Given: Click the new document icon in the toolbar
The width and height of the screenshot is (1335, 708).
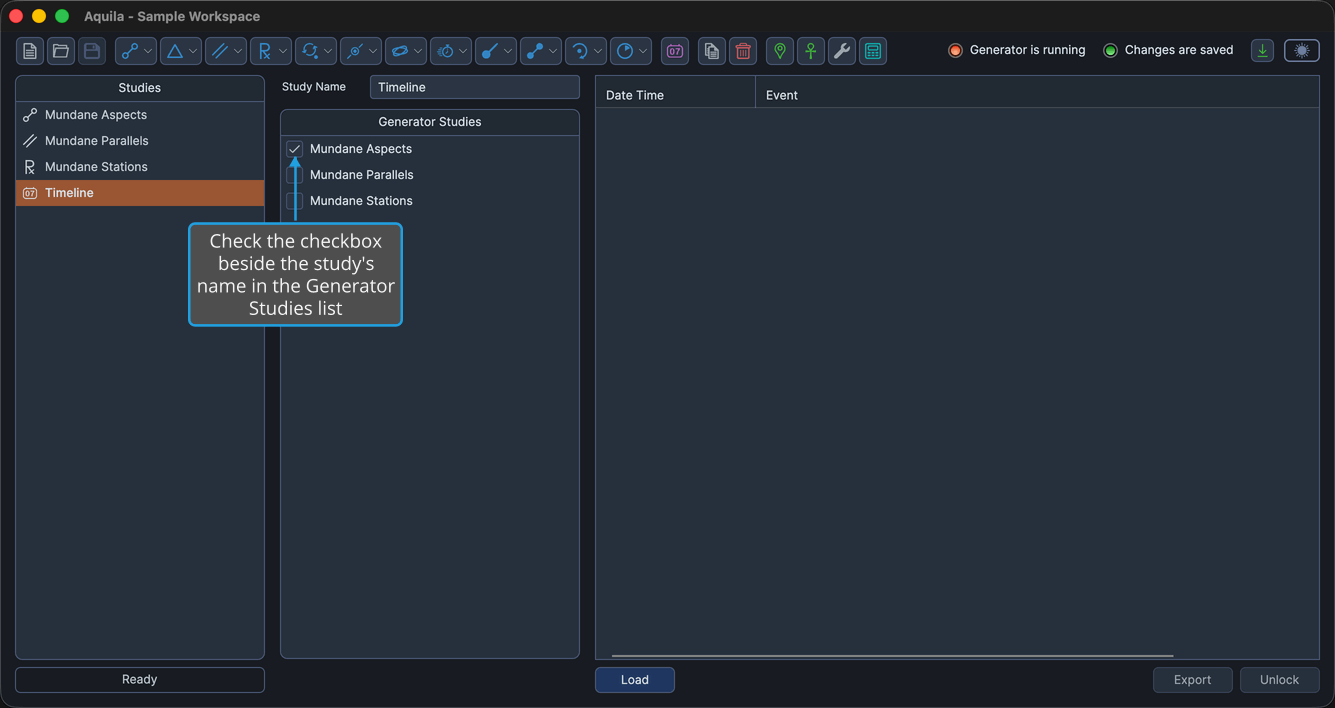Looking at the screenshot, I should tap(30, 51).
